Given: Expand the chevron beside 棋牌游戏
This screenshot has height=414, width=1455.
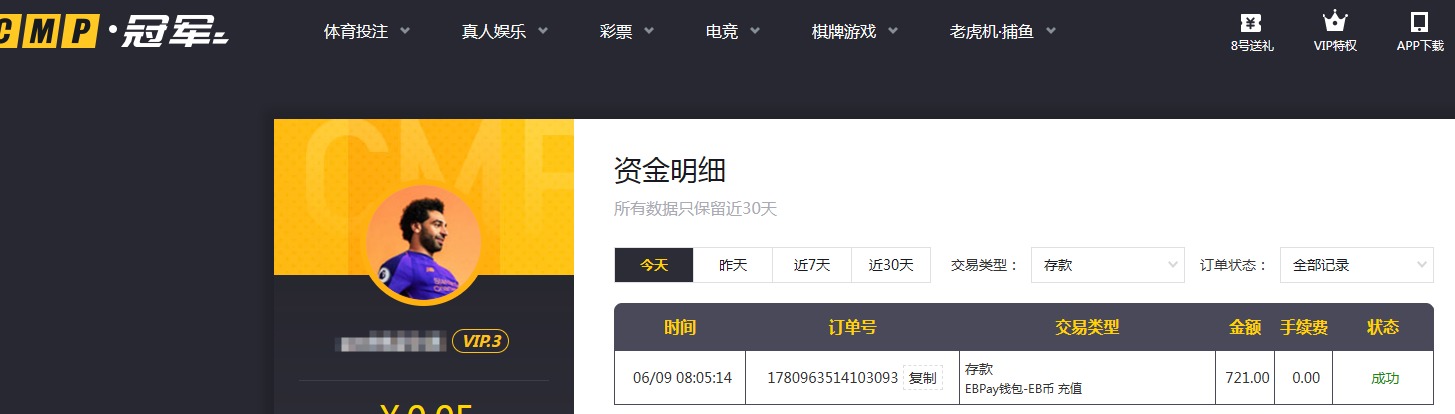Looking at the screenshot, I should coord(893,31).
